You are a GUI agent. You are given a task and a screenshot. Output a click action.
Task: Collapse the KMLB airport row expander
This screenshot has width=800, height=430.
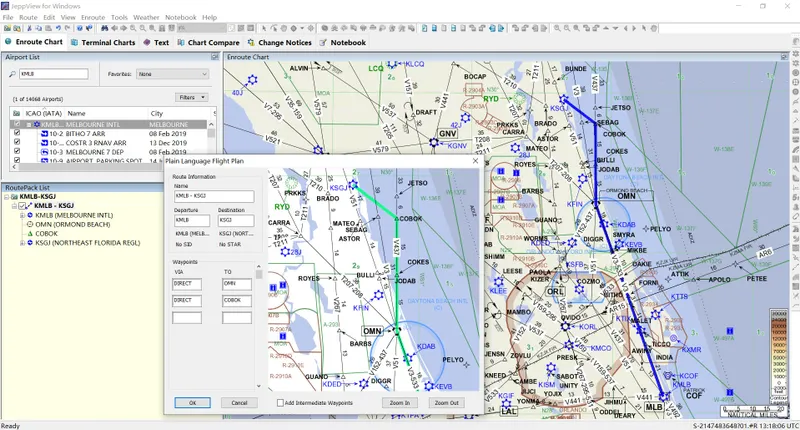[29, 124]
